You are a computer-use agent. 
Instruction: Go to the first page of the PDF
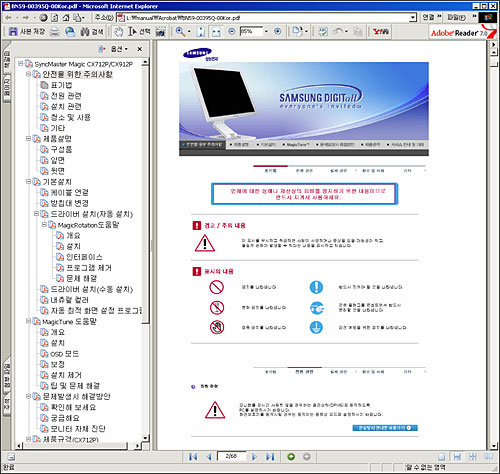[193, 457]
